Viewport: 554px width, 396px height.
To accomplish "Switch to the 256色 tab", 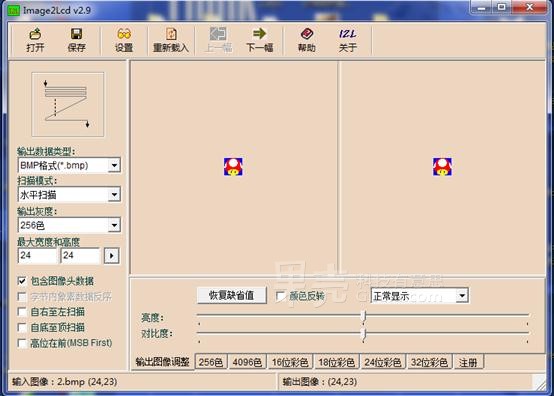I will click(x=211, y=362).
